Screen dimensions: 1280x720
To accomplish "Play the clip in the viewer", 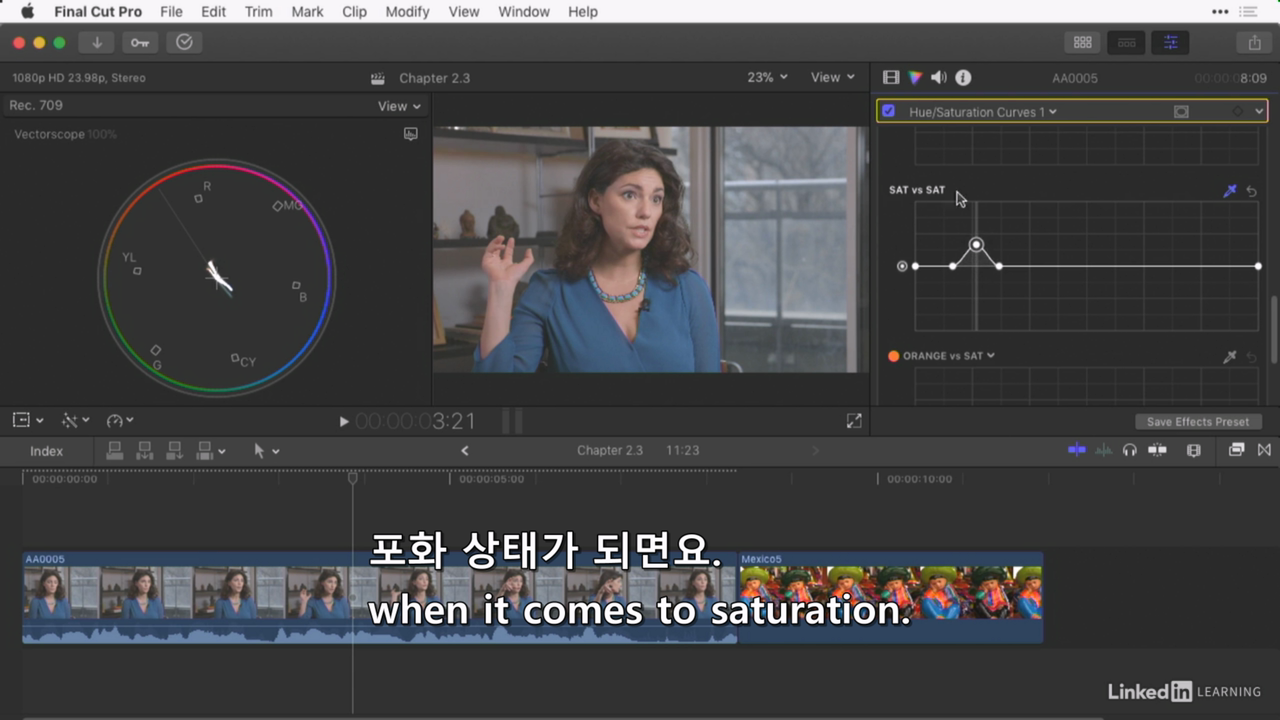I will [x=344, y=422].
